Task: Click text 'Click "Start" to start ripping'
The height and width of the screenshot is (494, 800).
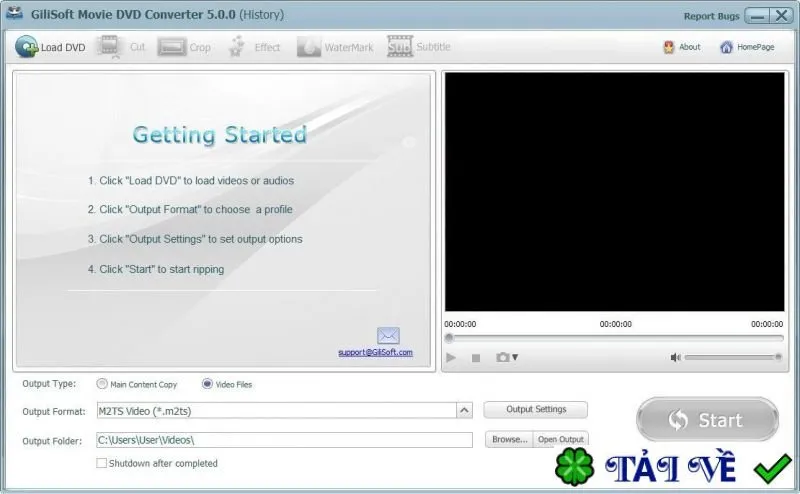Action: pos(161,269)
